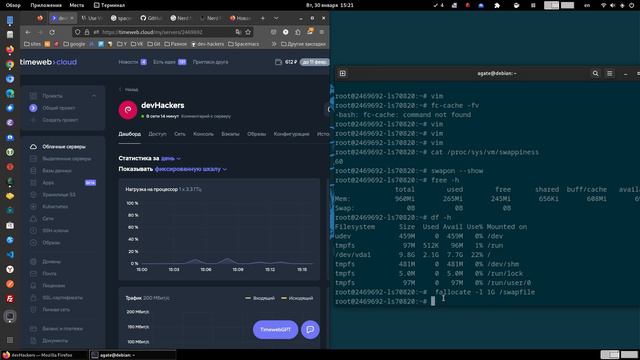Open new tab in terminal window
Image resolution: width=640 pixels, height=360 pixels.
coord(342,73)
